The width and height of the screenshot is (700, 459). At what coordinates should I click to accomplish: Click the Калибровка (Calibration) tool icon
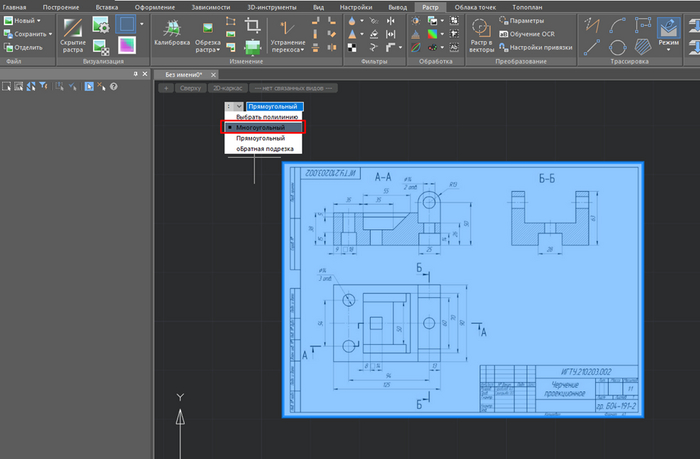[172, 27]
